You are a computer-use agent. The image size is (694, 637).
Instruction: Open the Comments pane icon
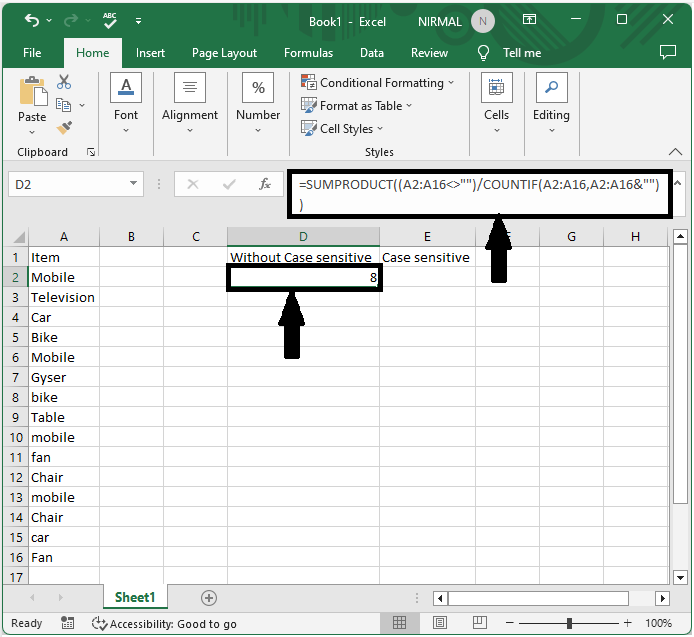(667, 52)
